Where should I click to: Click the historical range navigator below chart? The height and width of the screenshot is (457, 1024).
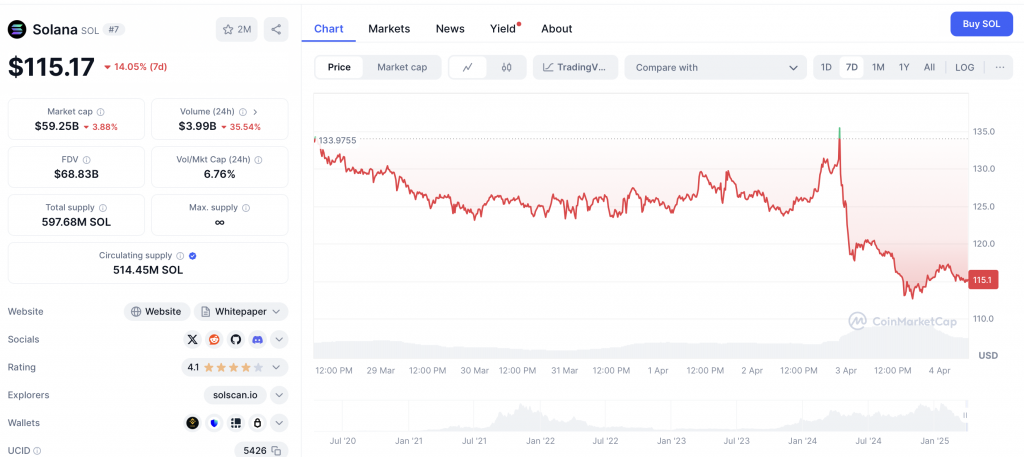[x=640, y=416]
